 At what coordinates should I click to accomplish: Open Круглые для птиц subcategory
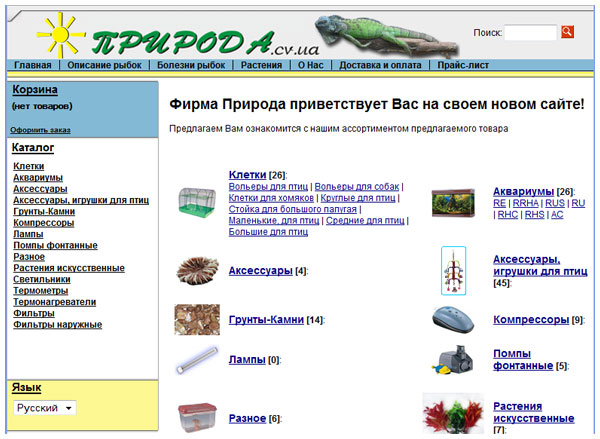coord(358,198)
